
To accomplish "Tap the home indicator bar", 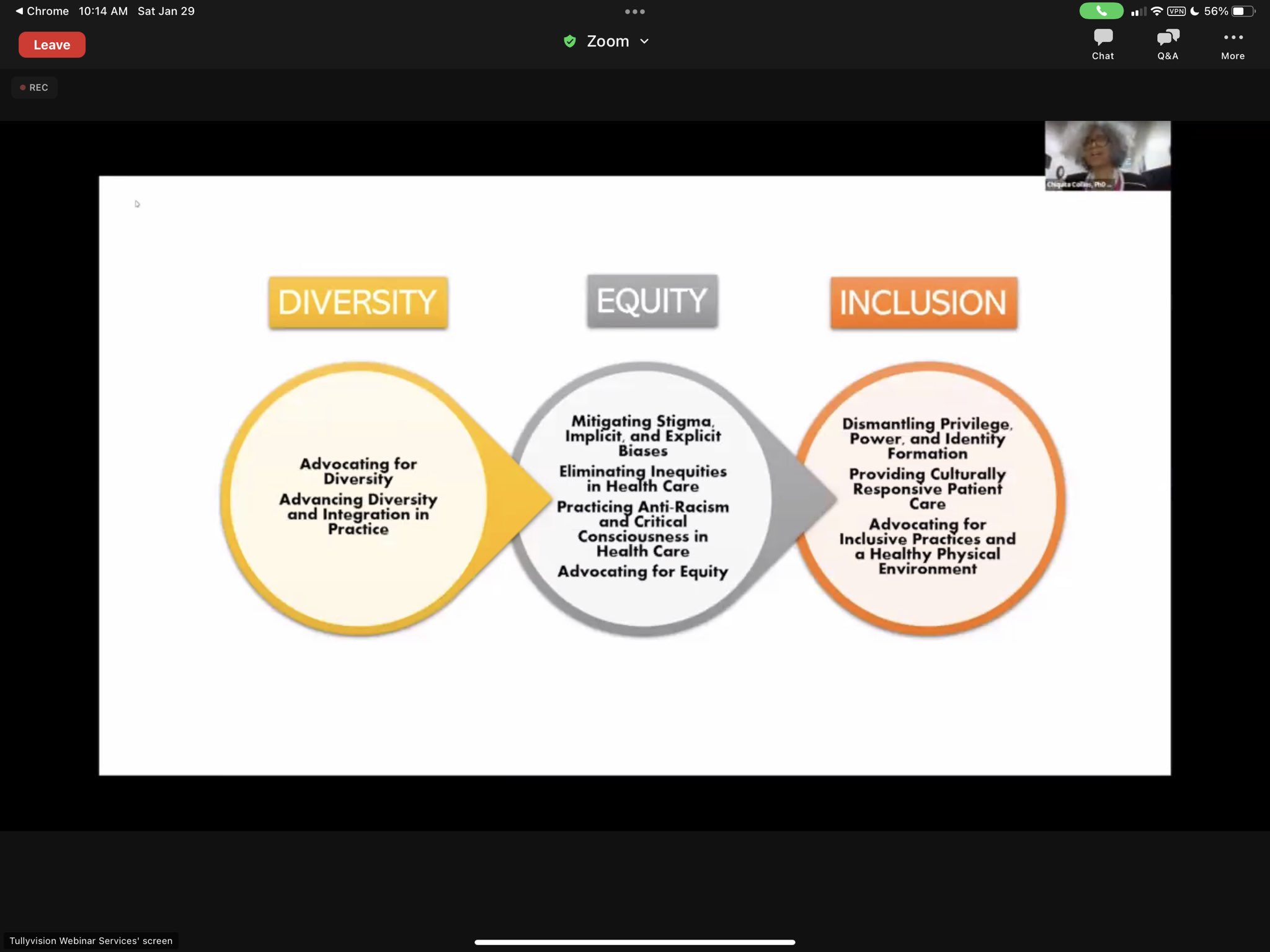I will pos(634,942).
